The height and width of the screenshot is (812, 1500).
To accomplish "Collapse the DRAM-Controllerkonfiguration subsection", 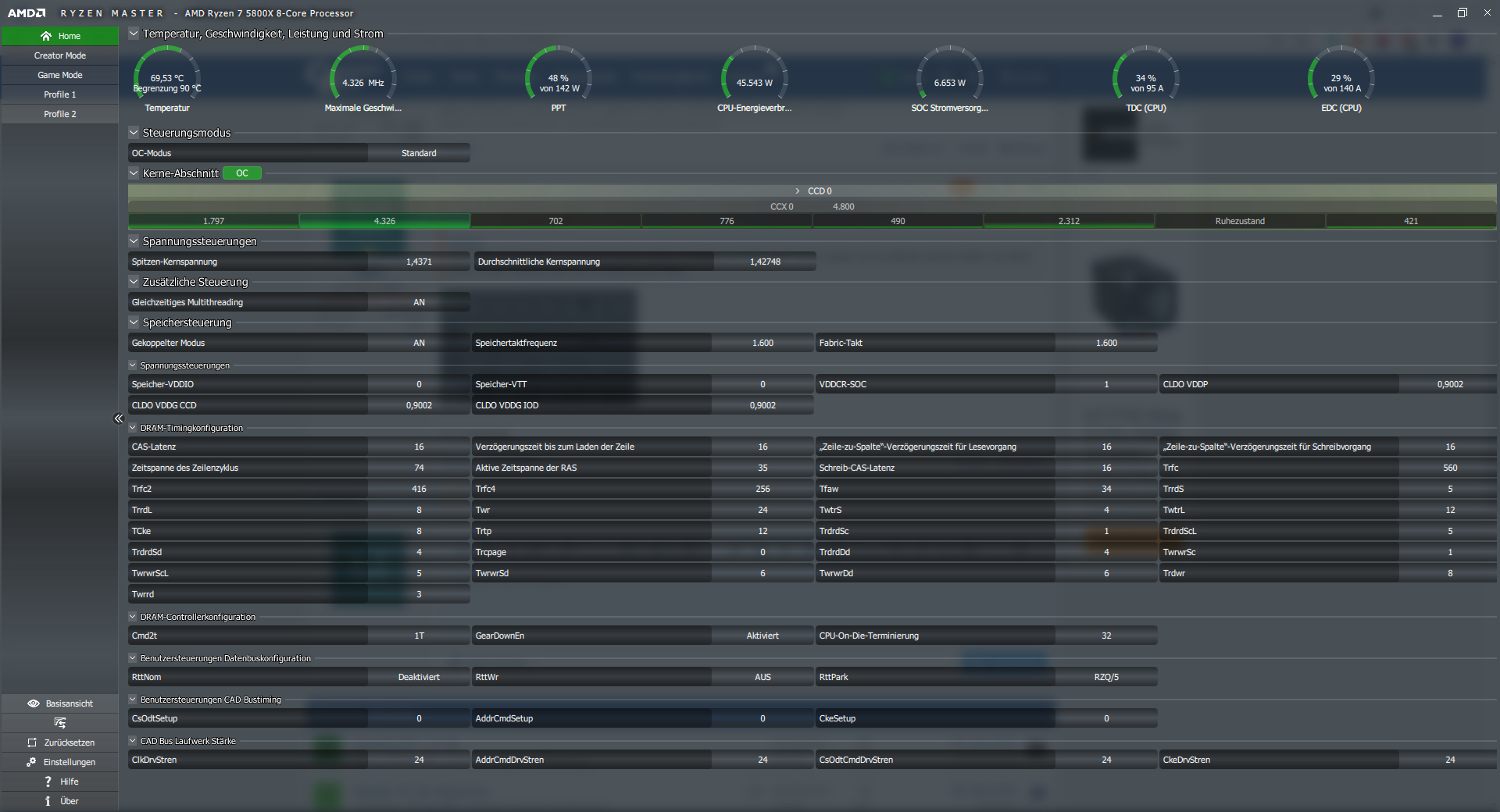I will pos(133,617).
